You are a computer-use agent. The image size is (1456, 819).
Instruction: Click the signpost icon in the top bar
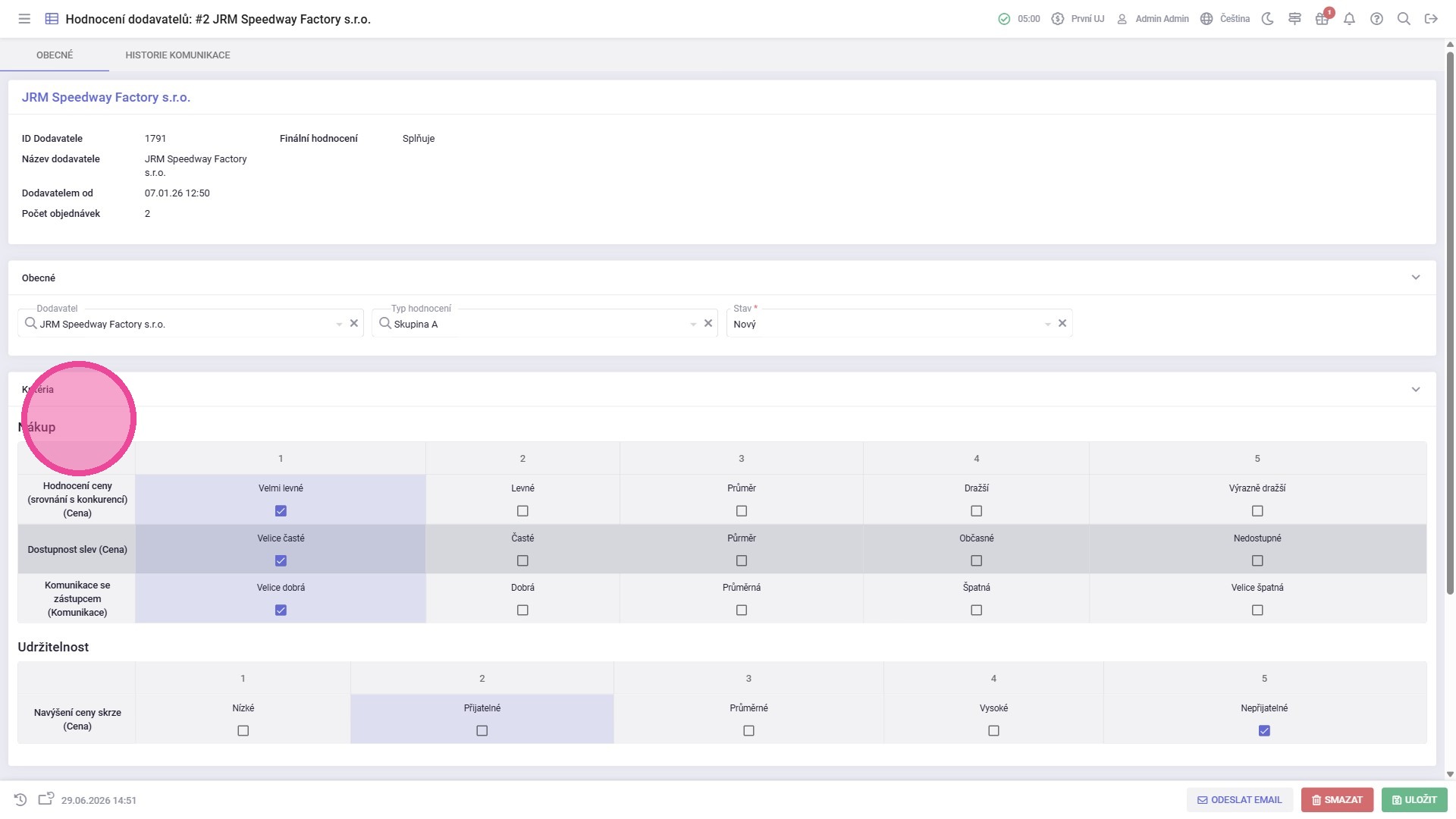tap(1294, 19)
